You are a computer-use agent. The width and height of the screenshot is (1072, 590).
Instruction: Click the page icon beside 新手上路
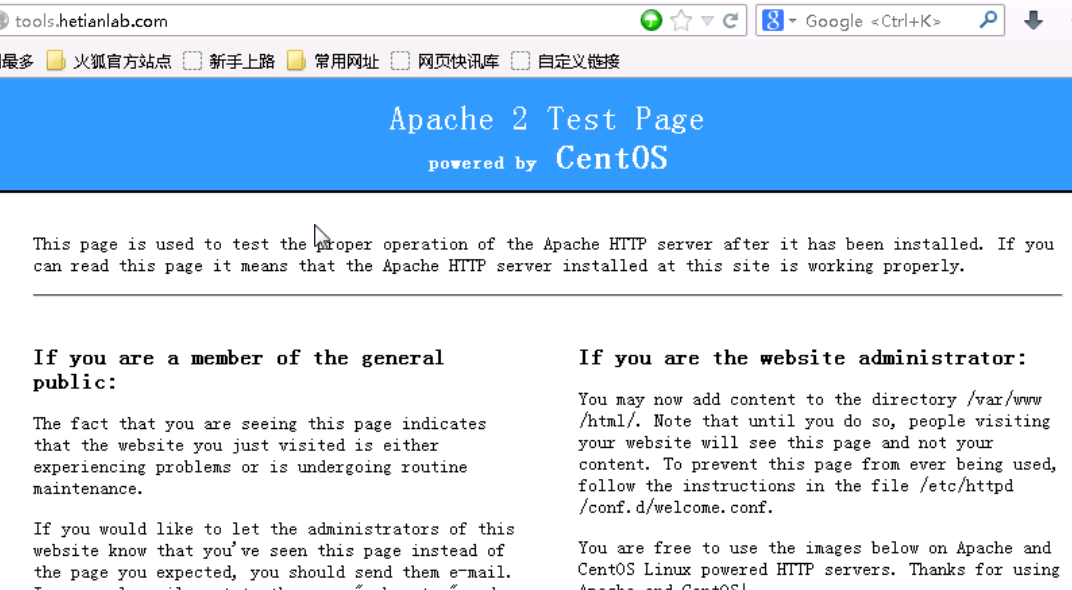coord(192,62)
